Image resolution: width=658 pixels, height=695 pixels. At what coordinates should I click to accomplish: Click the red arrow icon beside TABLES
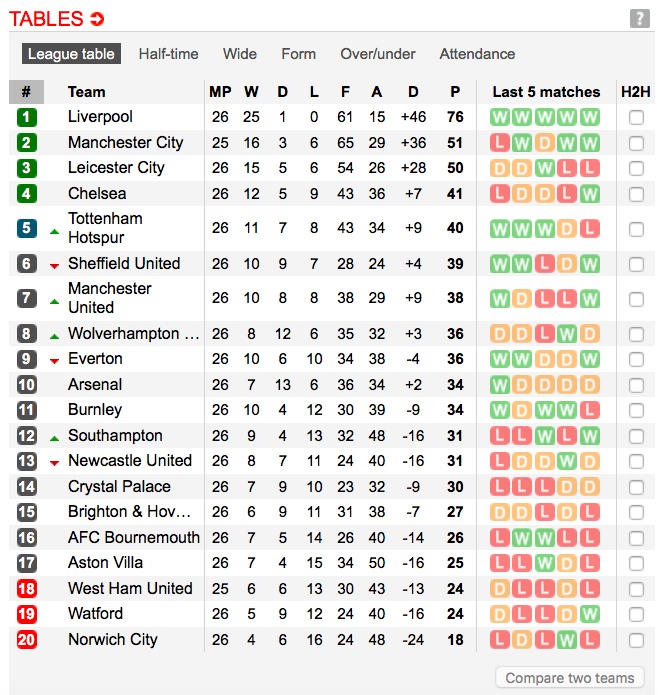pos(97,19)
